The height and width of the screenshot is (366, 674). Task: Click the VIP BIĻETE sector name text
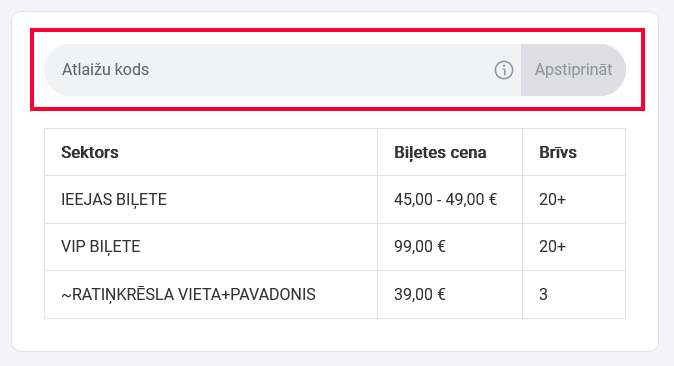(x=101, y=247)
